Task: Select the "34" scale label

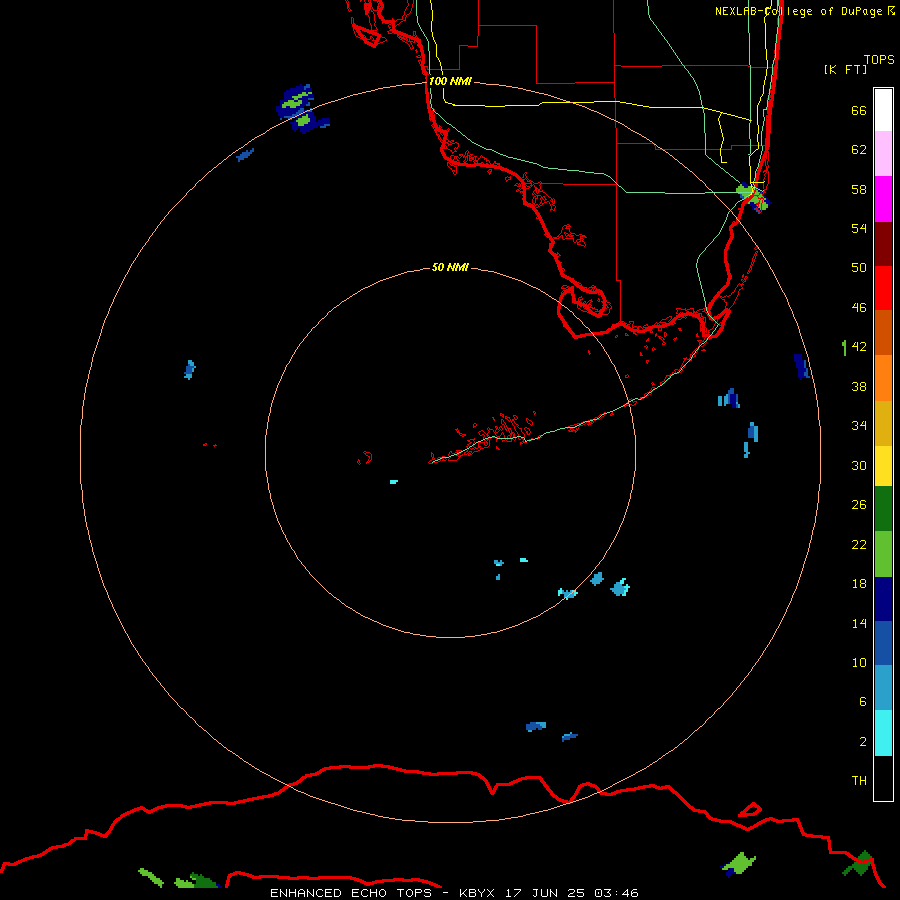Action: coord(859,425)
